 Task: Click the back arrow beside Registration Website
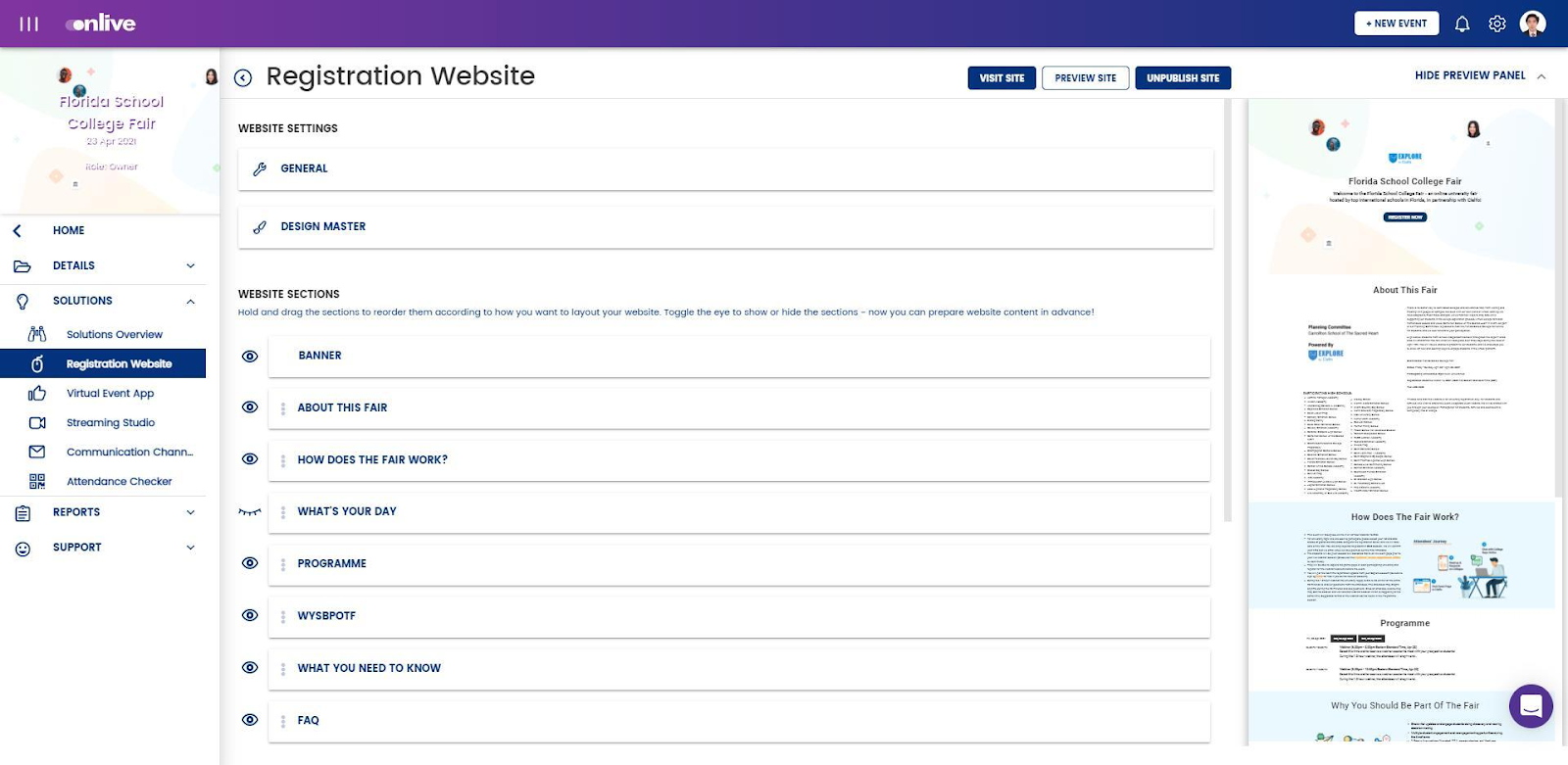[243, 77]
